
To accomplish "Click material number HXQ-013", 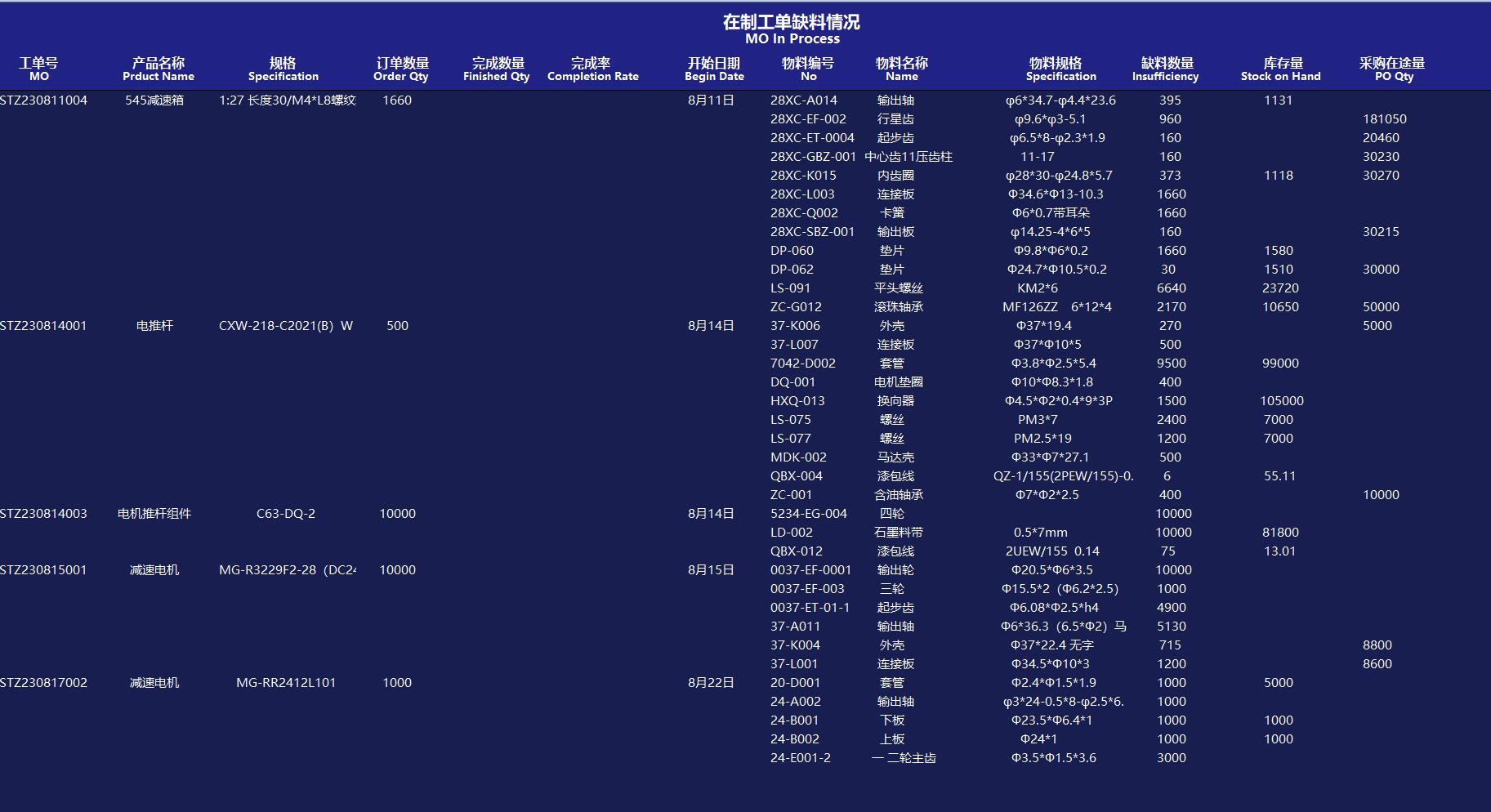I will (797, 401).
